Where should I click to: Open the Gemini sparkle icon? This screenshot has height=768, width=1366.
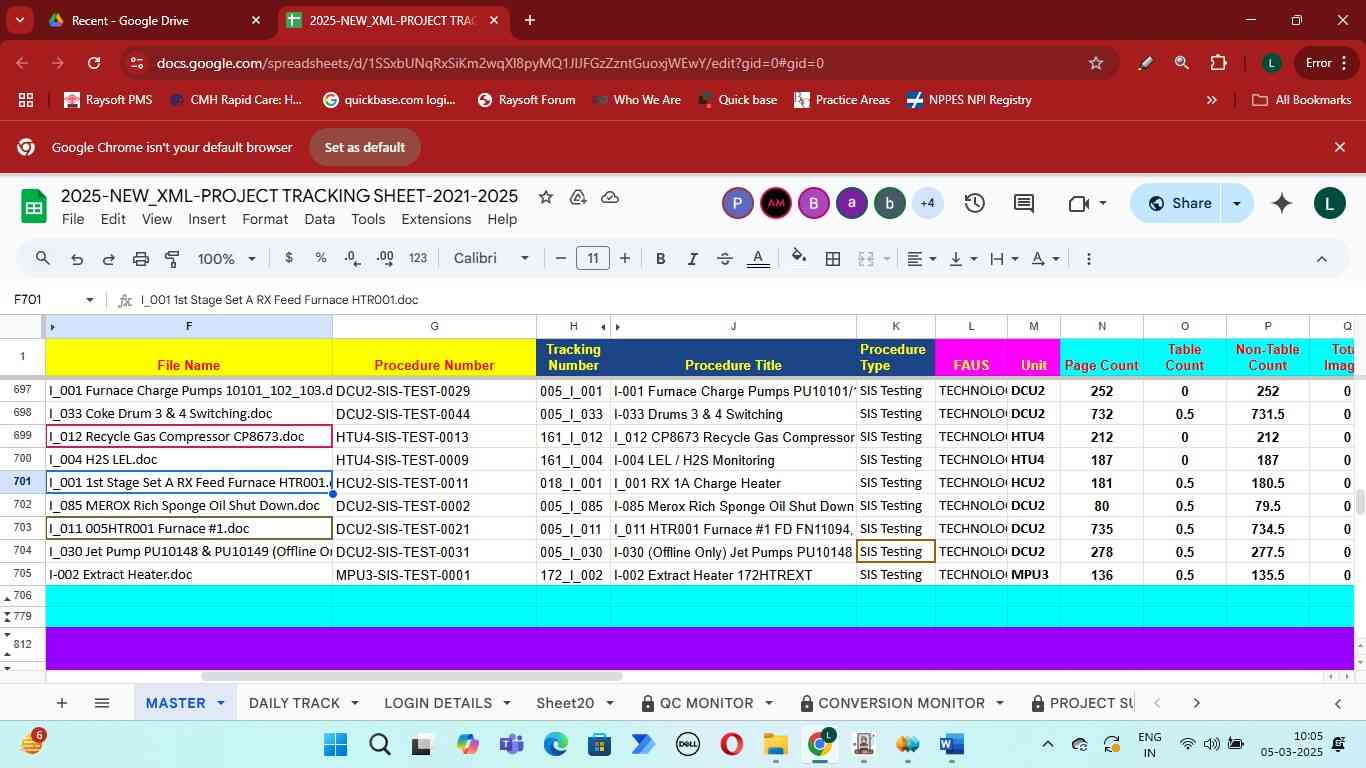pyautogui.click(x=1282, y=203)
